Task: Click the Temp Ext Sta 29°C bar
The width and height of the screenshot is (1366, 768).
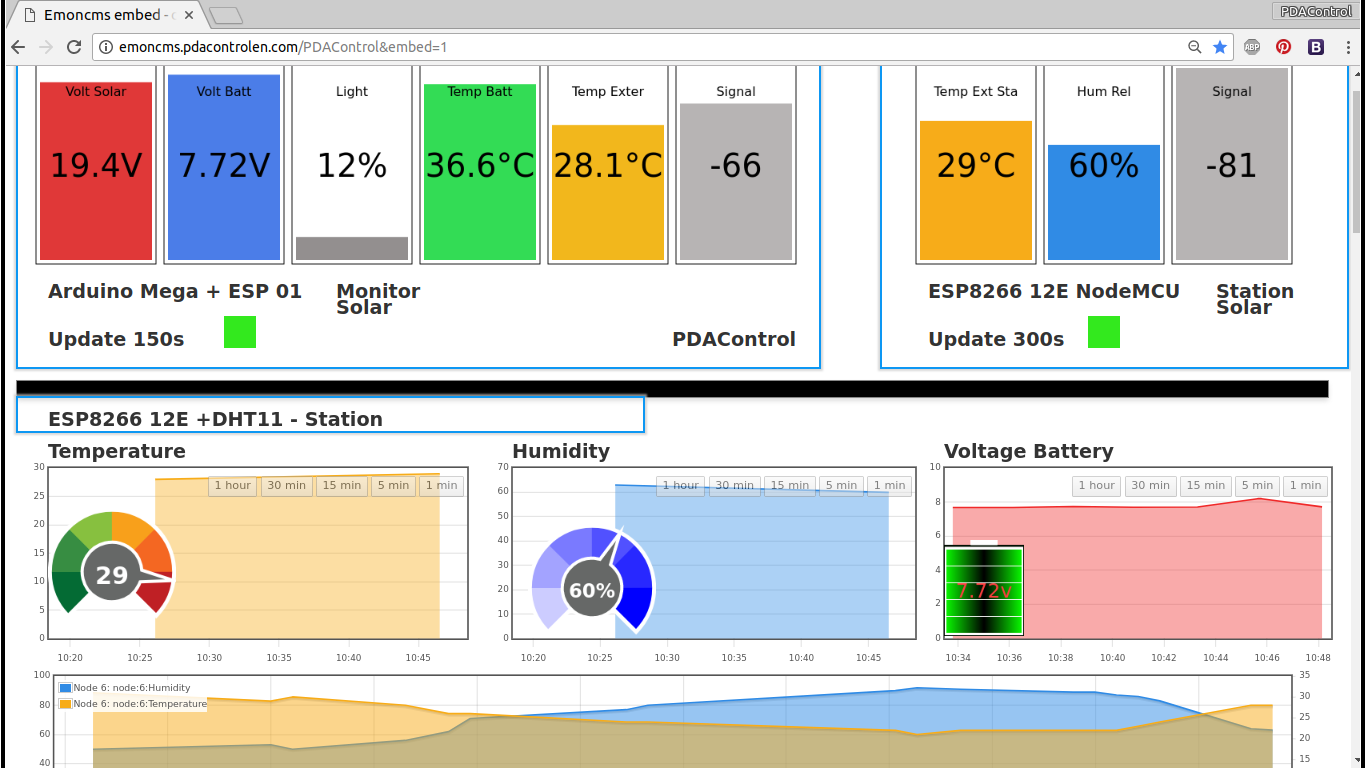Action: pyautogui.click(x=976, y=190)
